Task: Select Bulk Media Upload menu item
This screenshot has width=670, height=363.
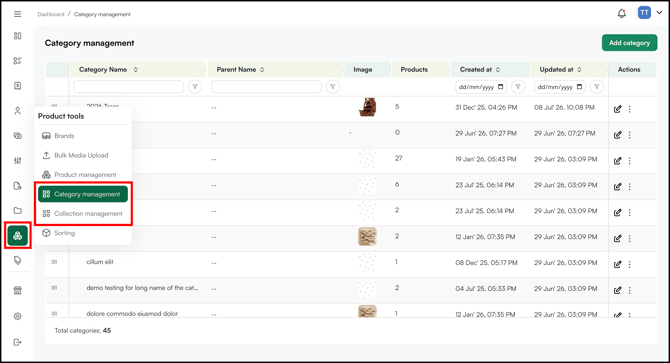Action: click(82, 155)
